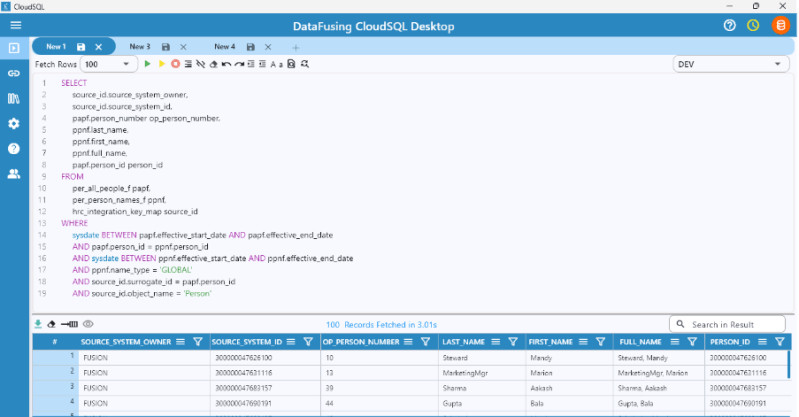Screen dimensions: 799x417
Task: Click the 'Bala' first name cell
Action: pyautogui.click(x=569, y=403)
